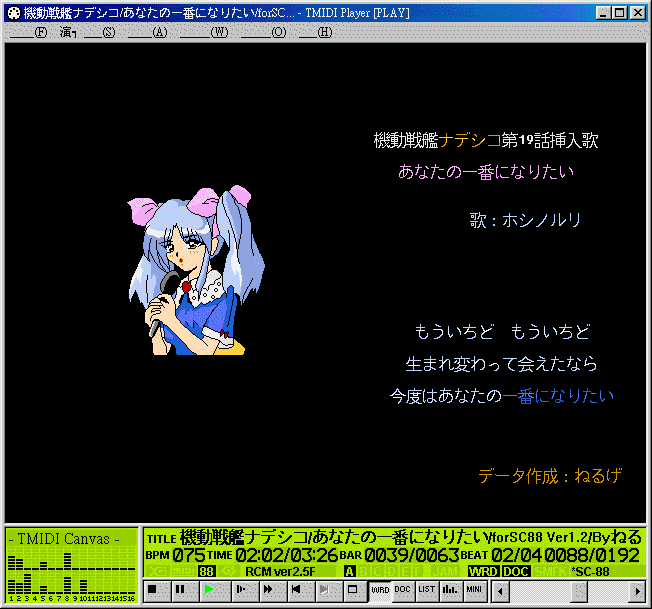The height and width of the screenshot is (609, 652).
Task: Click the slow-play step button
Action: point(238,591)
